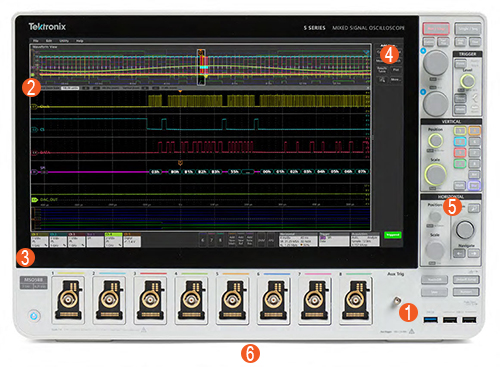Click the blue power button icon
The image size is (500, 367).
(34, 316)
